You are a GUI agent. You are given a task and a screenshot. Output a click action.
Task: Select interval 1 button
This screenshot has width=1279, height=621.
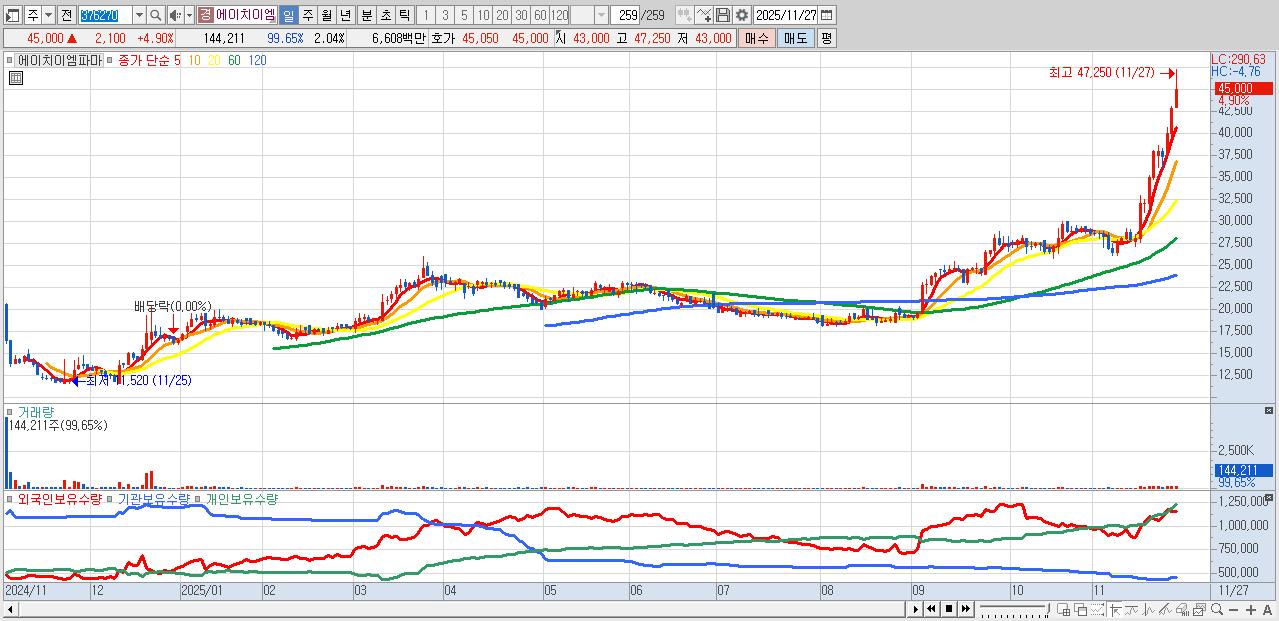pos(425,15)
